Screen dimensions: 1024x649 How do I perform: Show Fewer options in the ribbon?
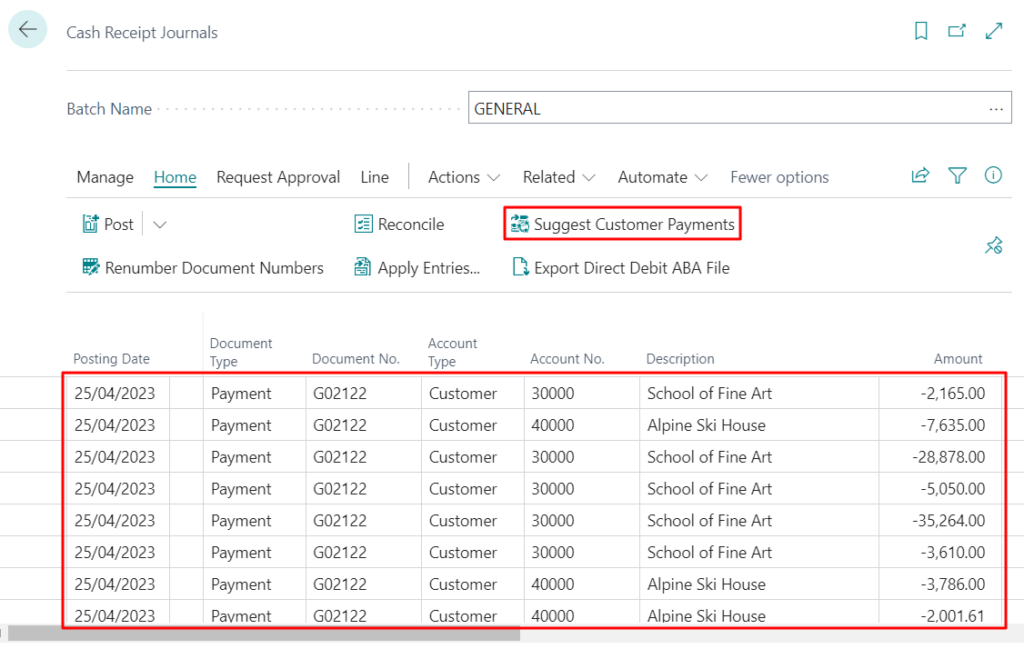779,176
